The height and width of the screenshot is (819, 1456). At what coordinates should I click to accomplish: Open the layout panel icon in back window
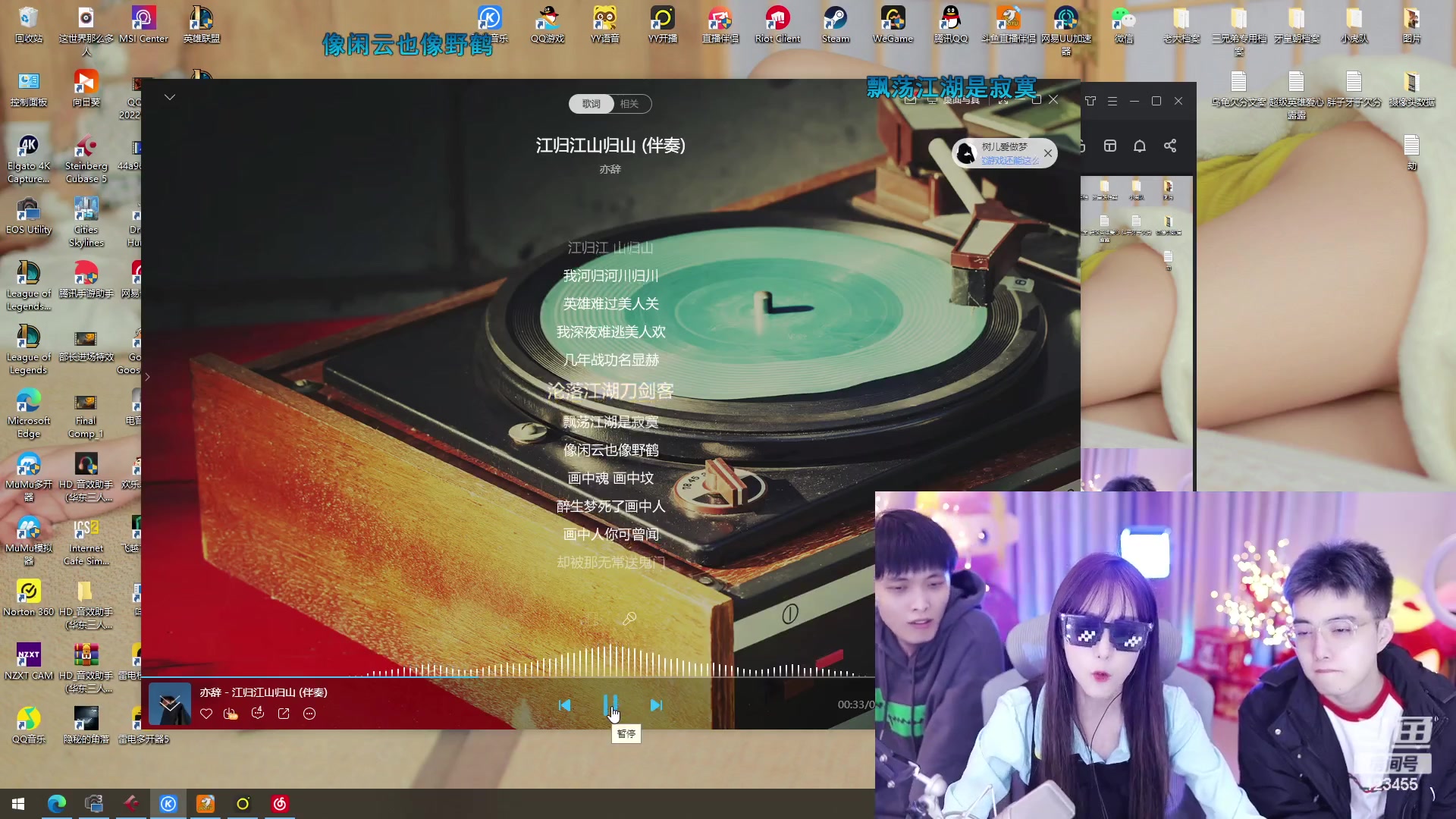(x=1110, y=146)
